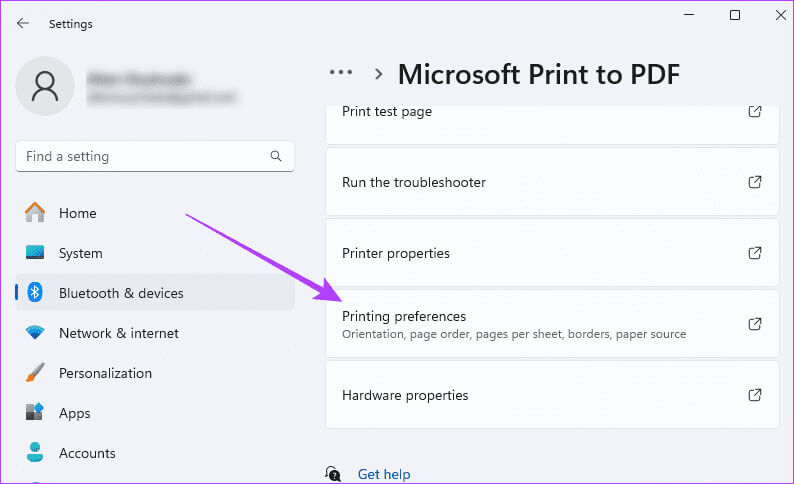This screenshot has width=794, height=484.
Task: Click the search magnifier icon
Action: [275, 156]
